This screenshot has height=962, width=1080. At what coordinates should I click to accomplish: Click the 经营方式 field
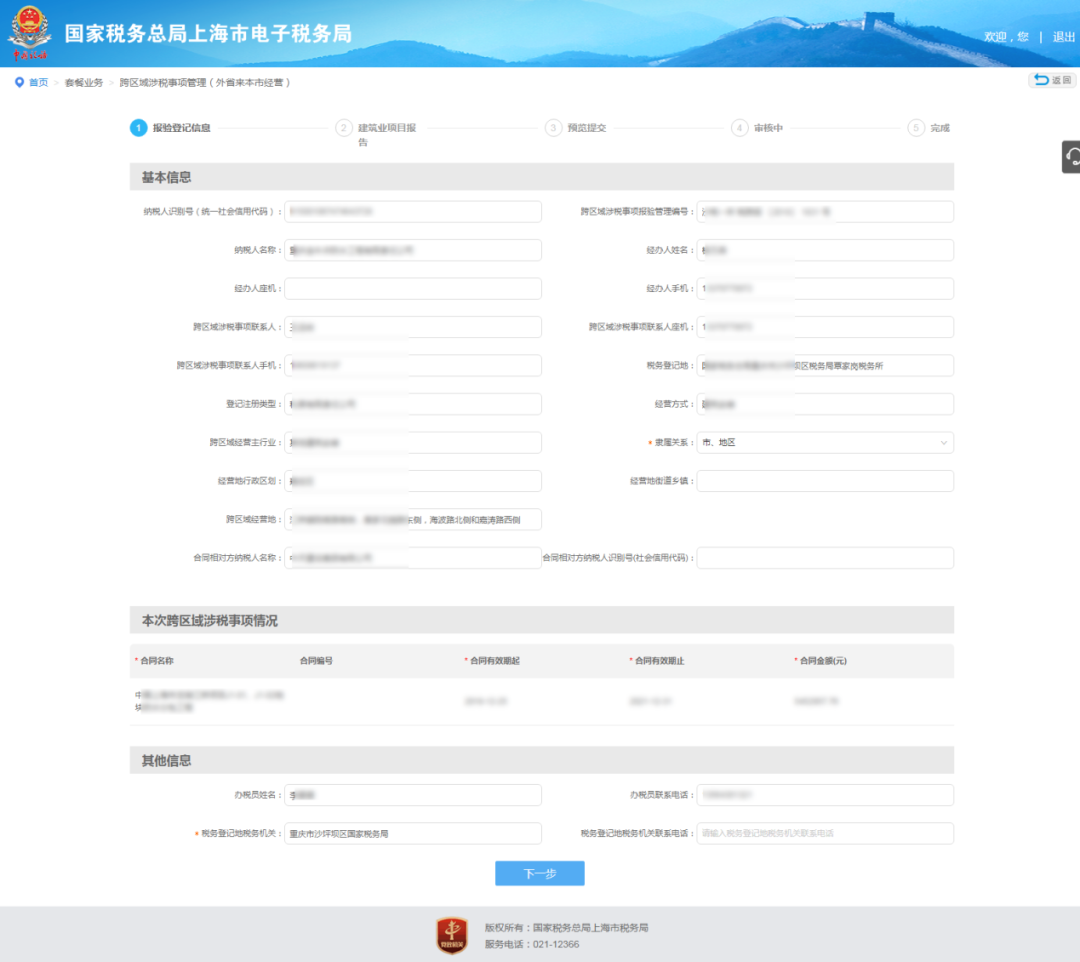pos(825,404)
